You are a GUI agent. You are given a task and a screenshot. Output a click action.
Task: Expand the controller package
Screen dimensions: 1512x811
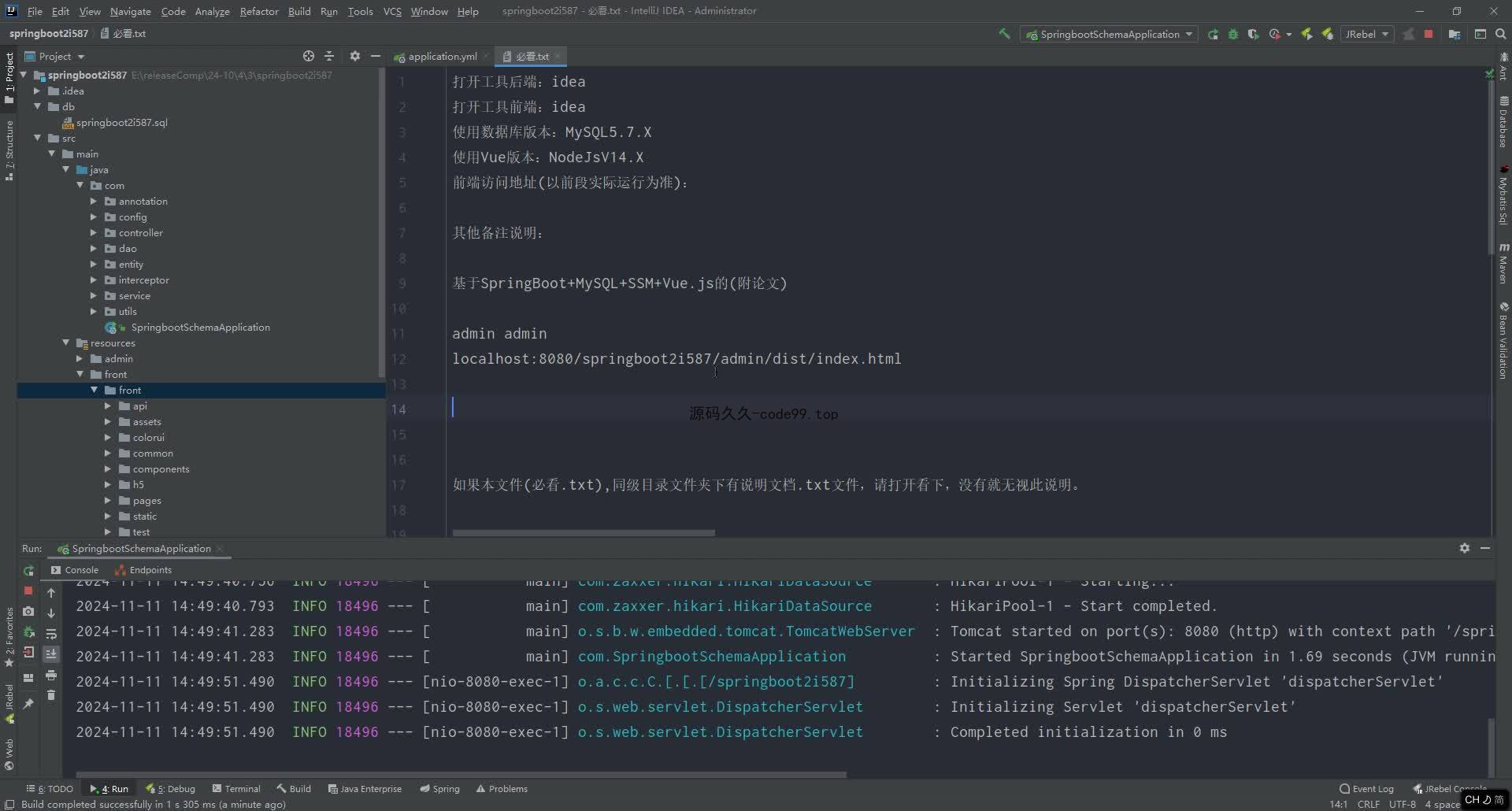tap(94, 232)
